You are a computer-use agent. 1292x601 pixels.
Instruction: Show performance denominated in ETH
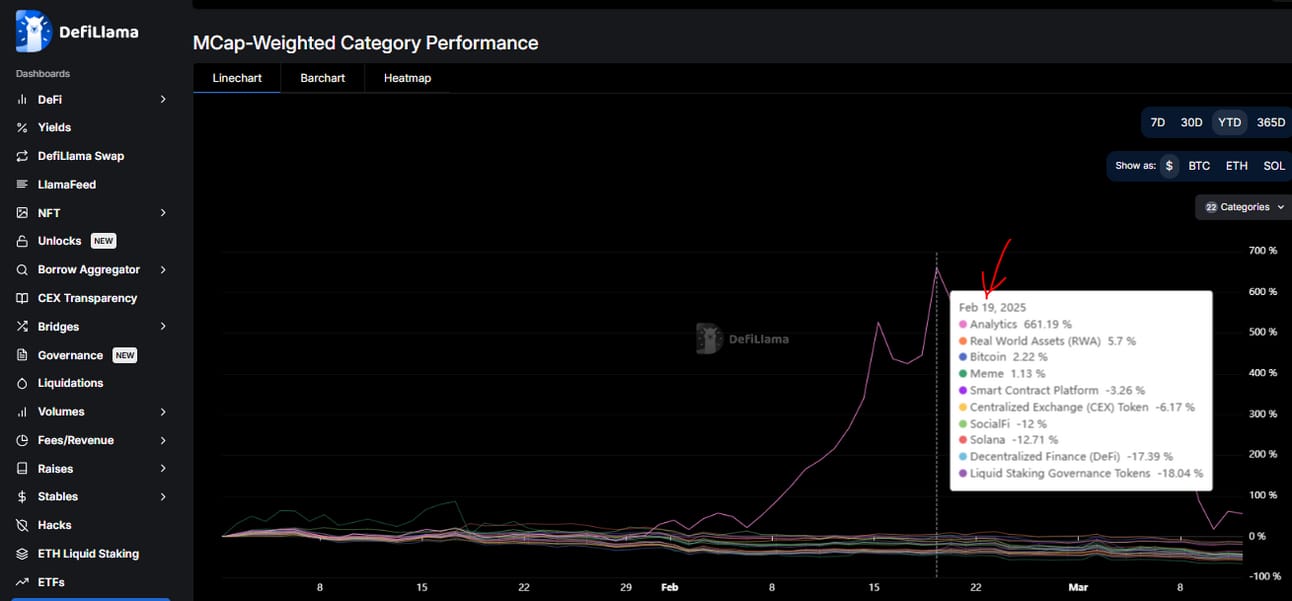click(x=1237, y=166)
